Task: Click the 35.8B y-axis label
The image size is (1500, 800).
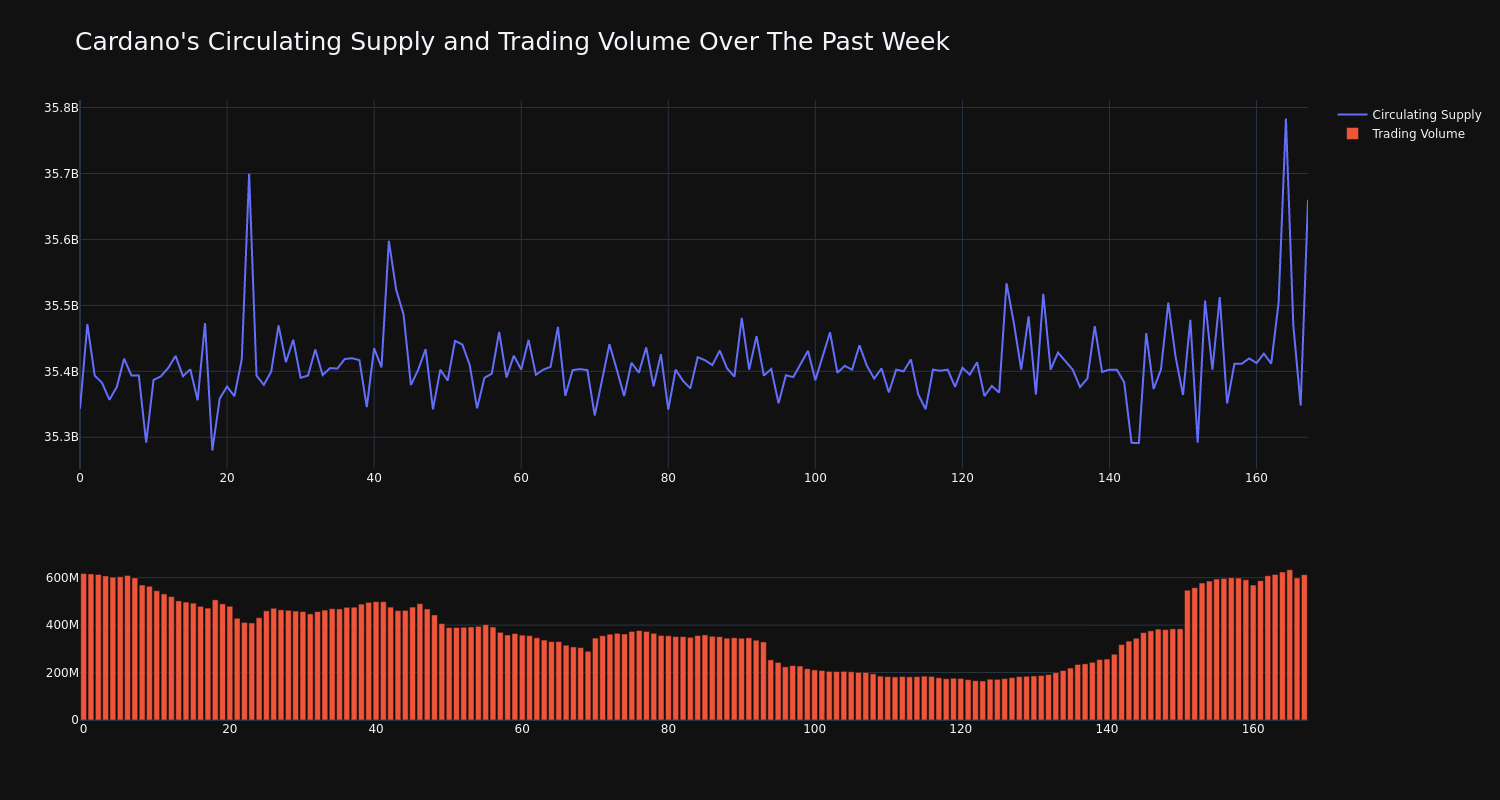Action: (61, 108)
